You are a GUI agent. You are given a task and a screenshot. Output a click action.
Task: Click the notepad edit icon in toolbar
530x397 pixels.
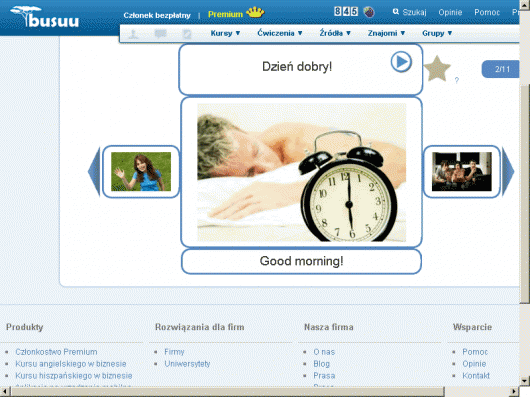(187, 34)
